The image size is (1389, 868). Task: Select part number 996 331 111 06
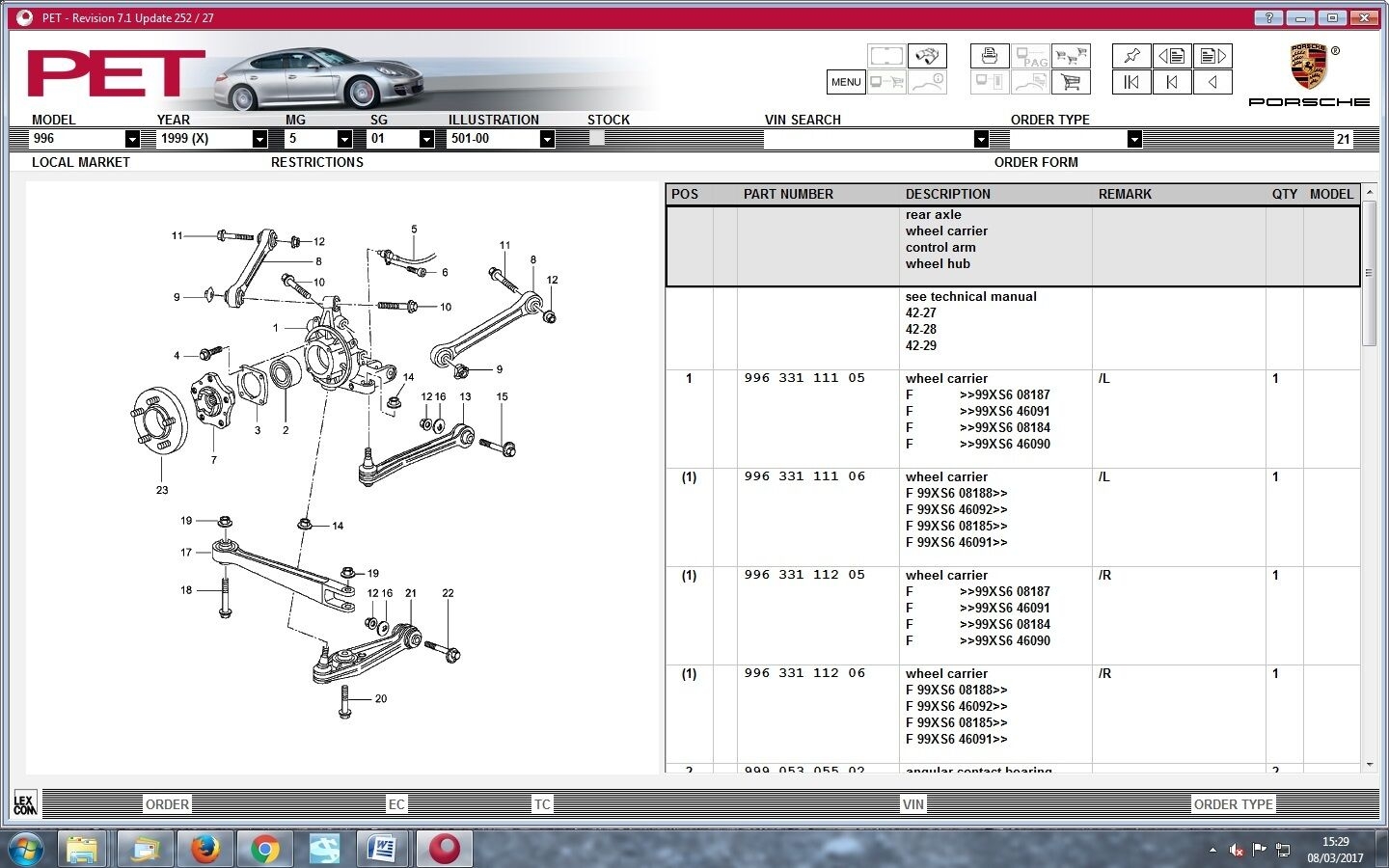[804, 476]
